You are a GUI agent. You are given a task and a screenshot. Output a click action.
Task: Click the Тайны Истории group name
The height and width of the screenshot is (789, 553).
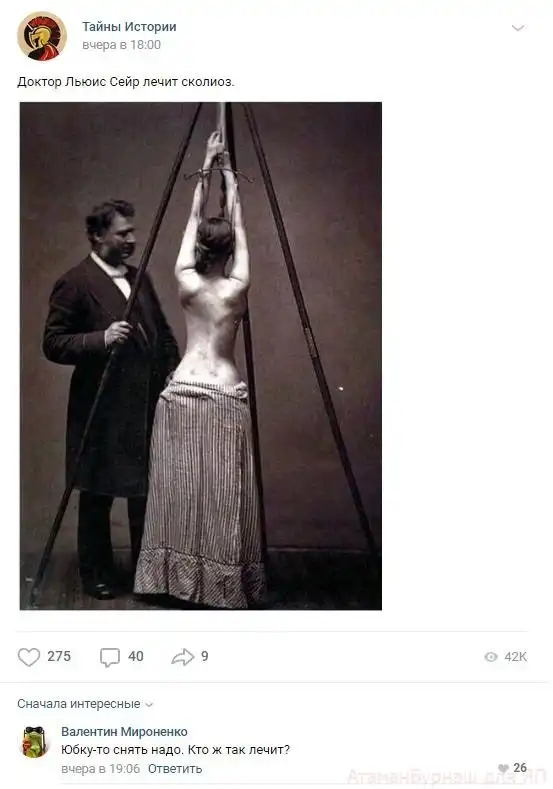tap(129, 27)
